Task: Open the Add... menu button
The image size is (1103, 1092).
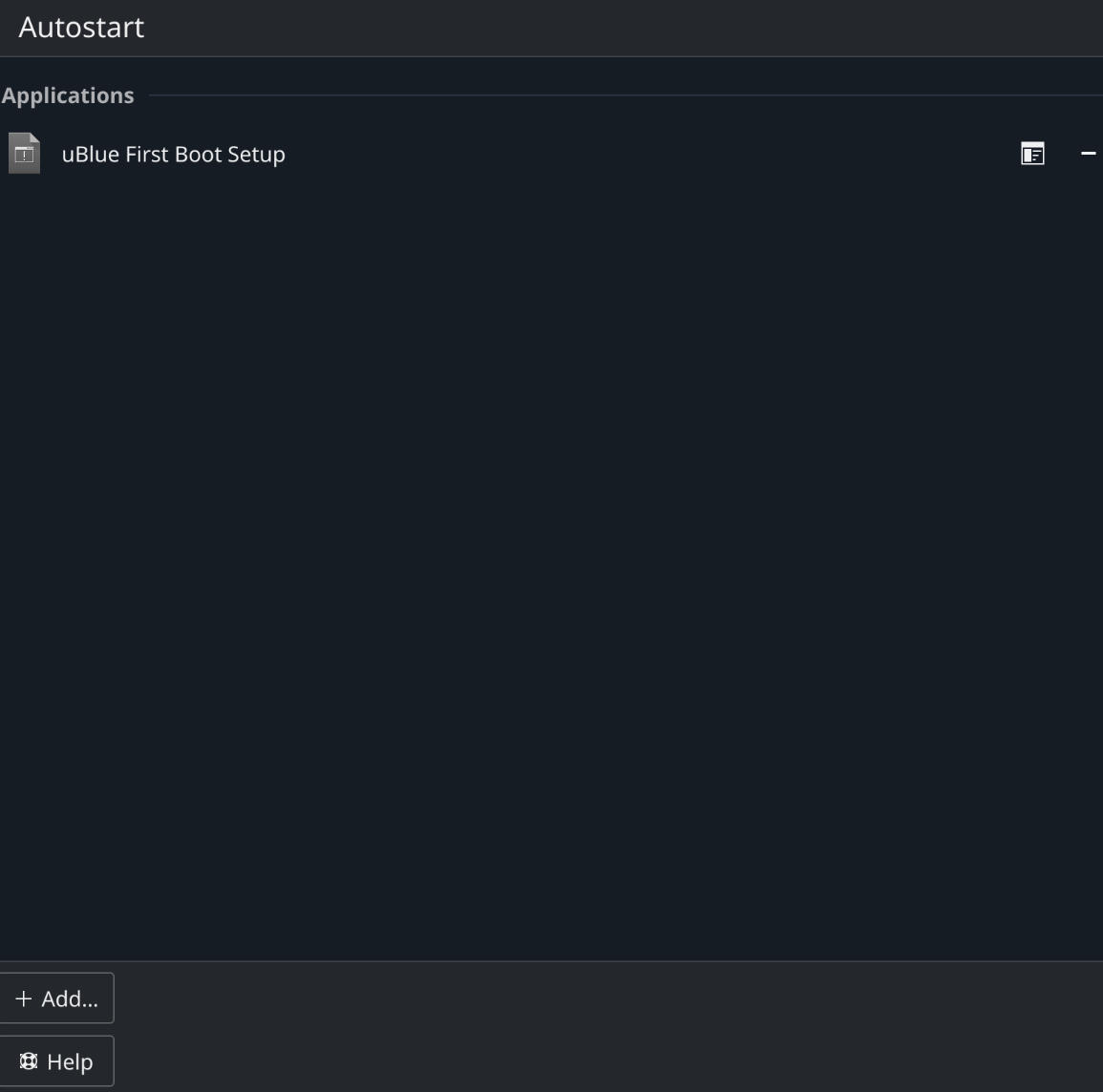Action: pyautogui.click(x=56, y=998)
